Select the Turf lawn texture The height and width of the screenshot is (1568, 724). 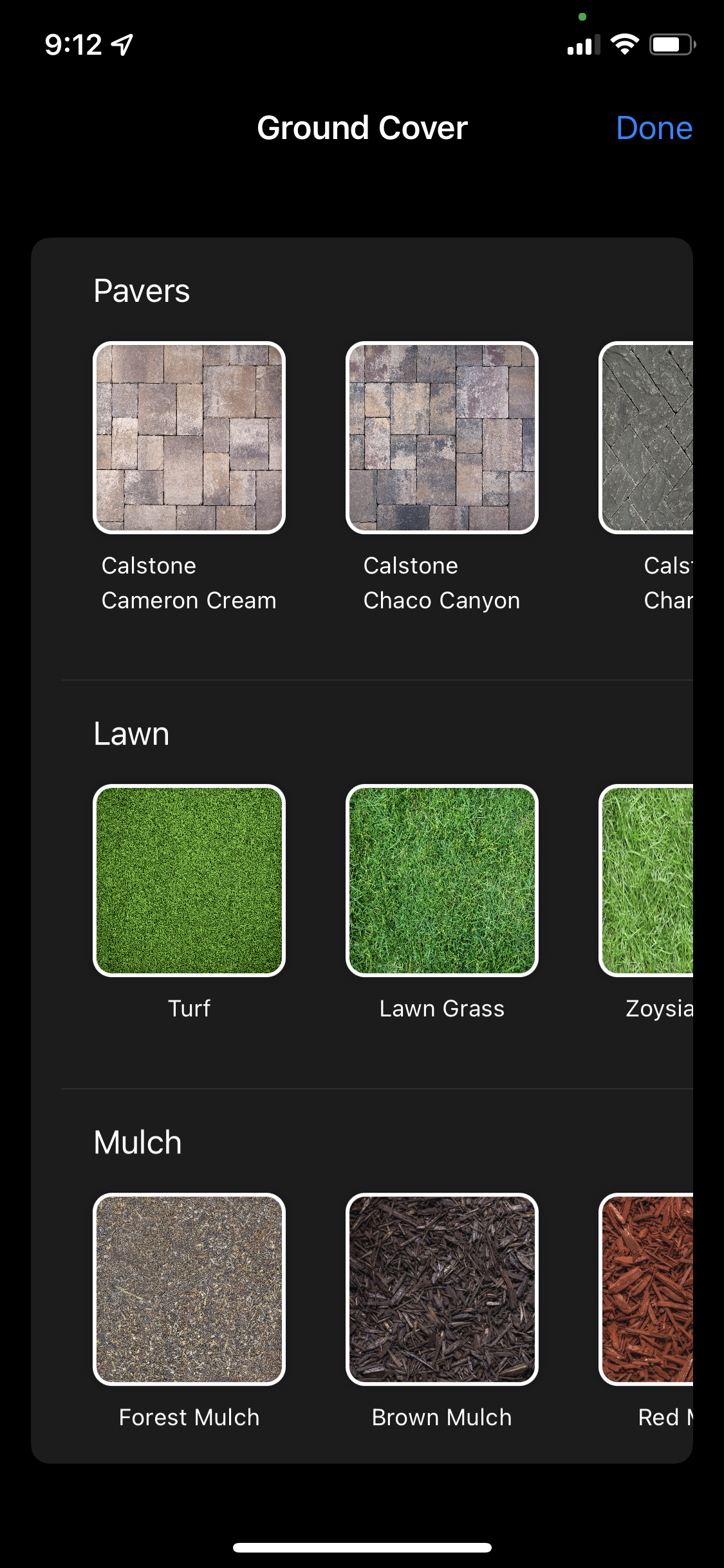click(189, 881)
